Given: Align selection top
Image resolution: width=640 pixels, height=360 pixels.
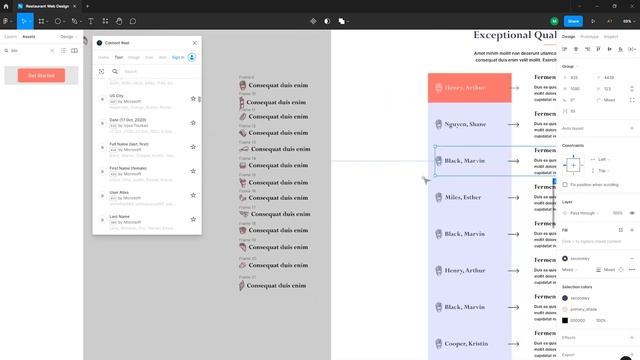Looking at the screenshot, I should [598, 49].
